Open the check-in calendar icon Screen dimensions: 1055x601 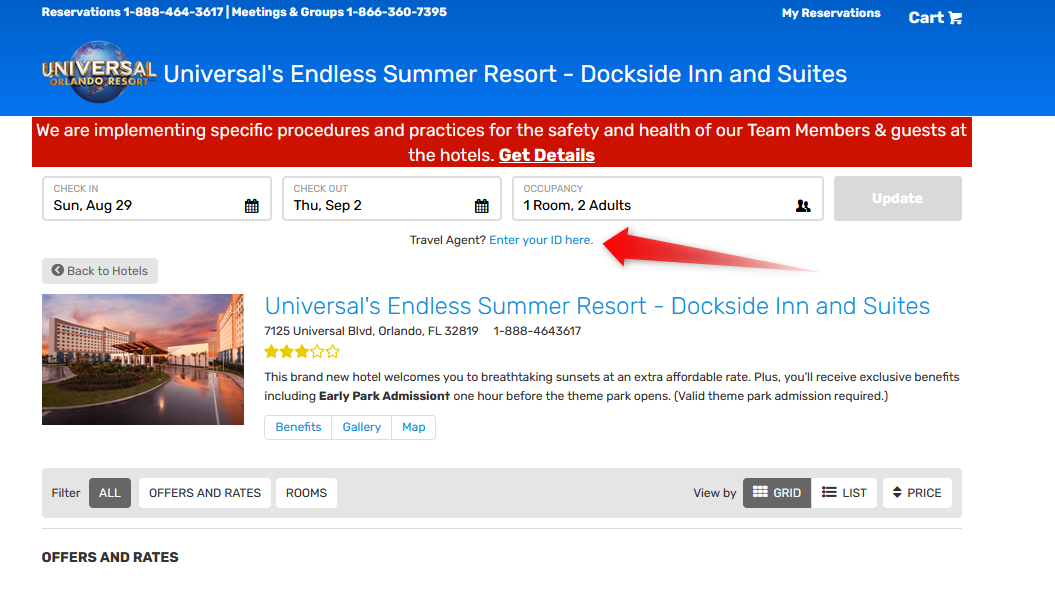pos(252,206)
